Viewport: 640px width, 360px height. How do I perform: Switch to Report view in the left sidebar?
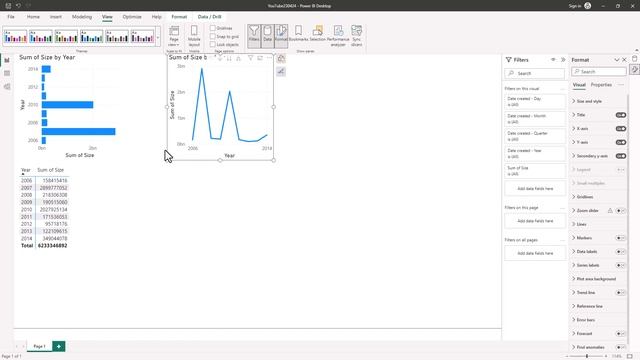pos(7,60)
